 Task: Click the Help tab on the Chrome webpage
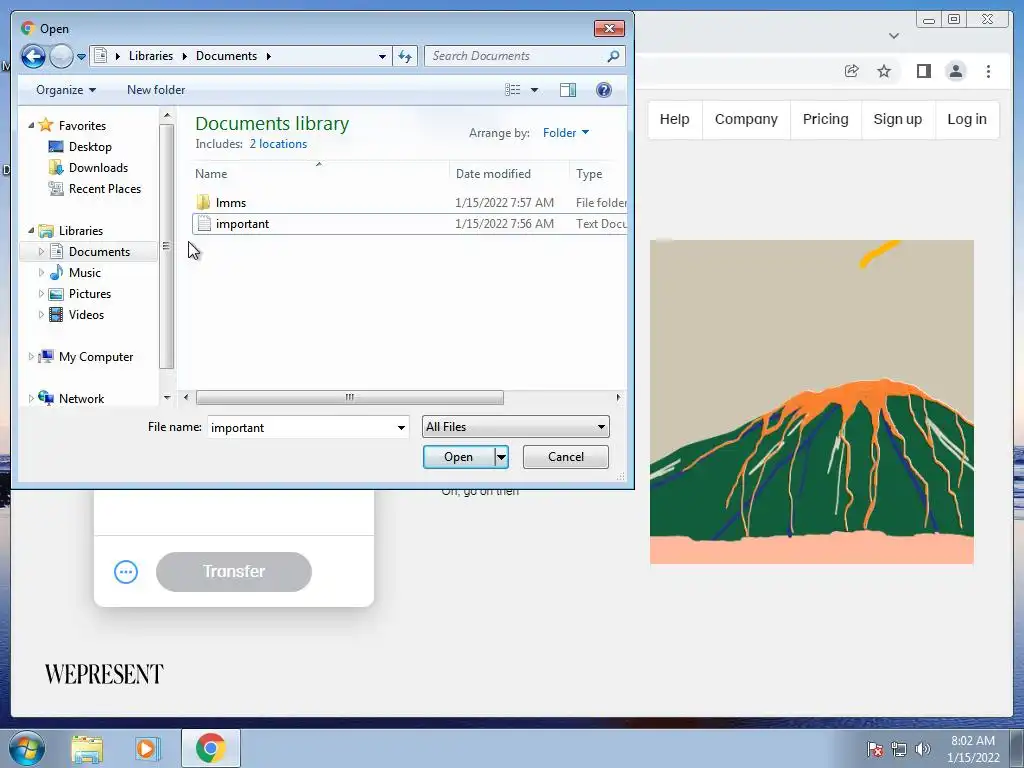click(675, 120)
